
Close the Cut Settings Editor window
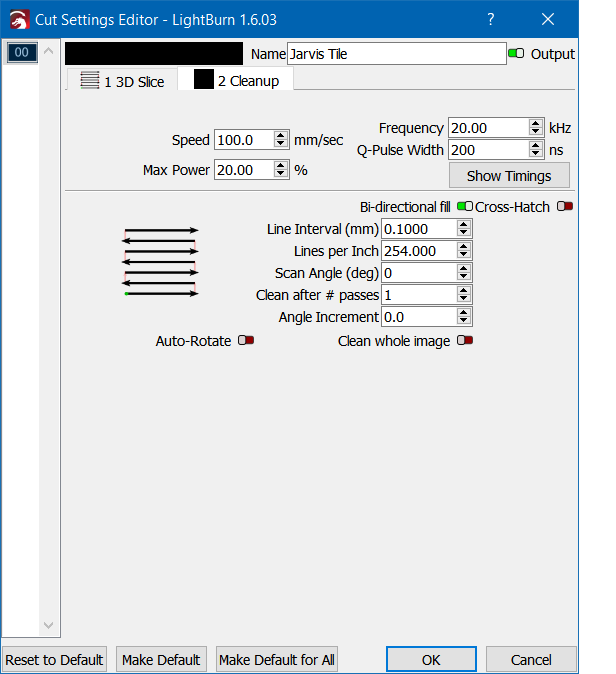[548, 19]
